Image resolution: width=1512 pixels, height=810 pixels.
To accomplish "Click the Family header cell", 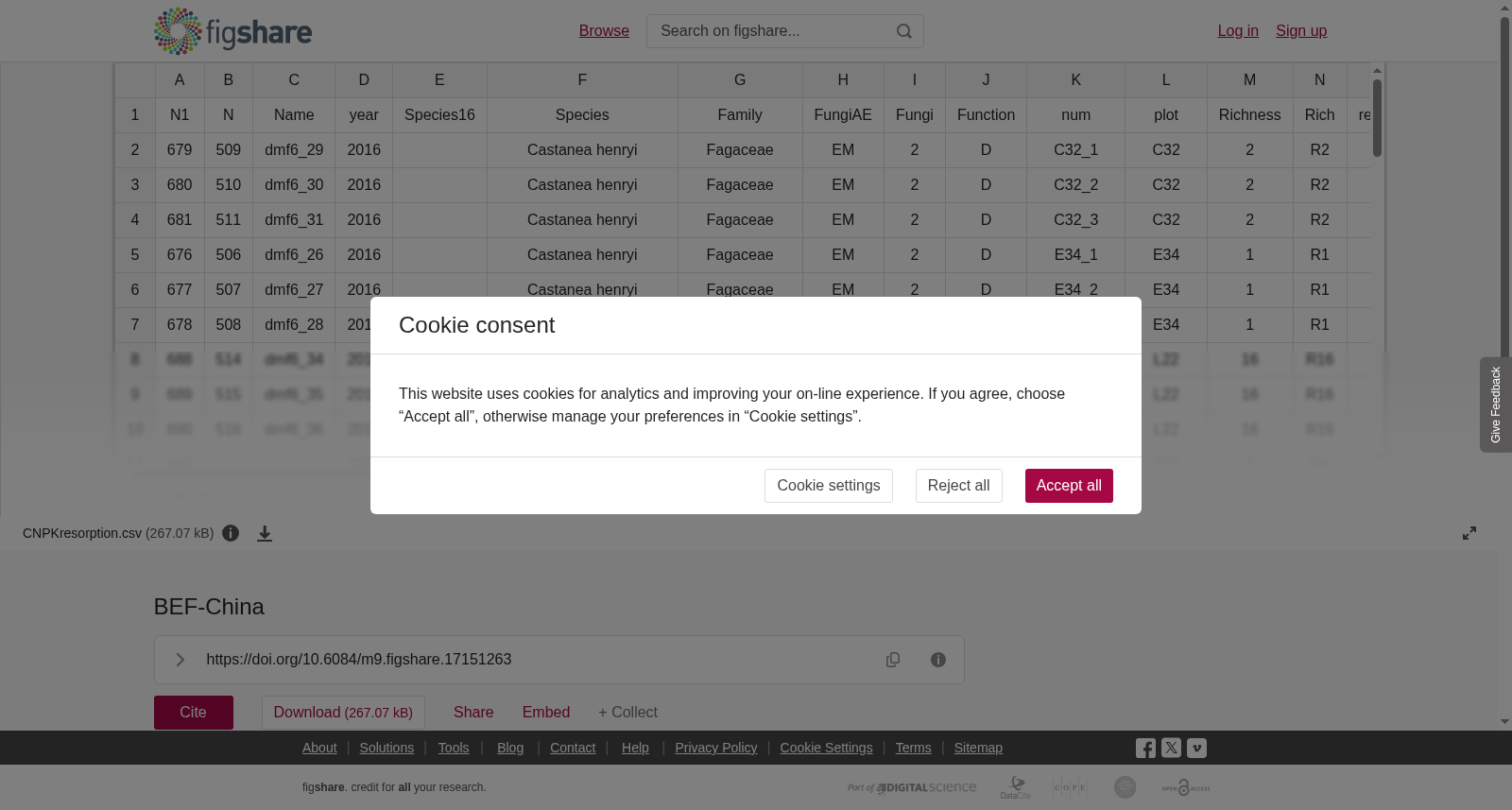I will [x=740, y=115].
